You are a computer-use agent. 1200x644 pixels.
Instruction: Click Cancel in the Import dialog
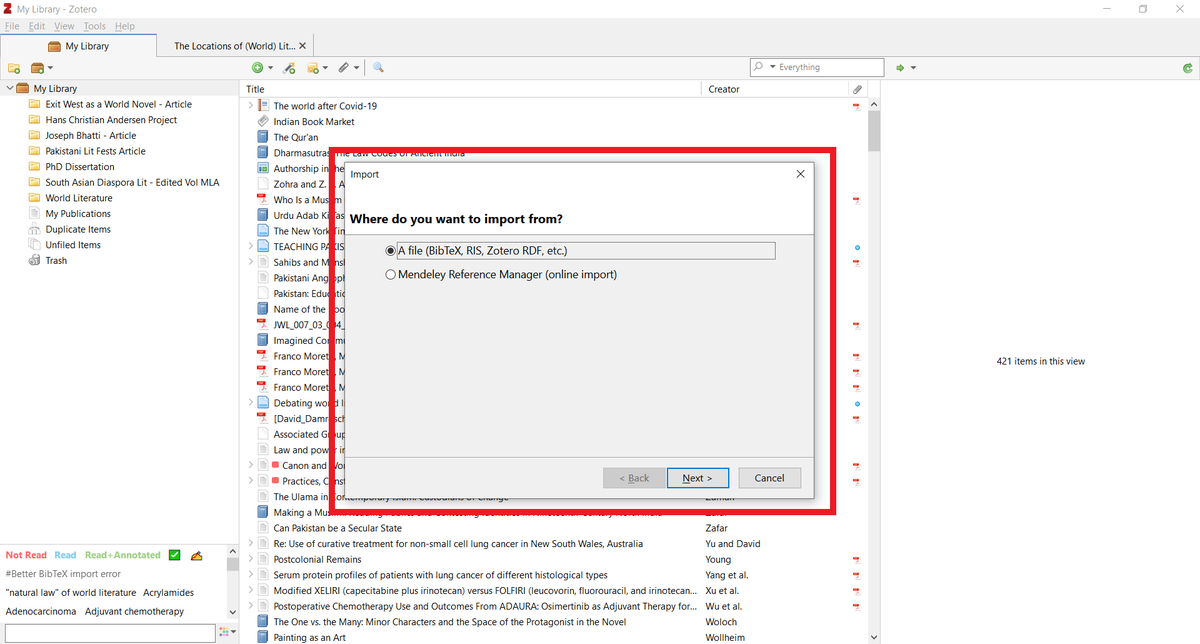coord(769,478)
